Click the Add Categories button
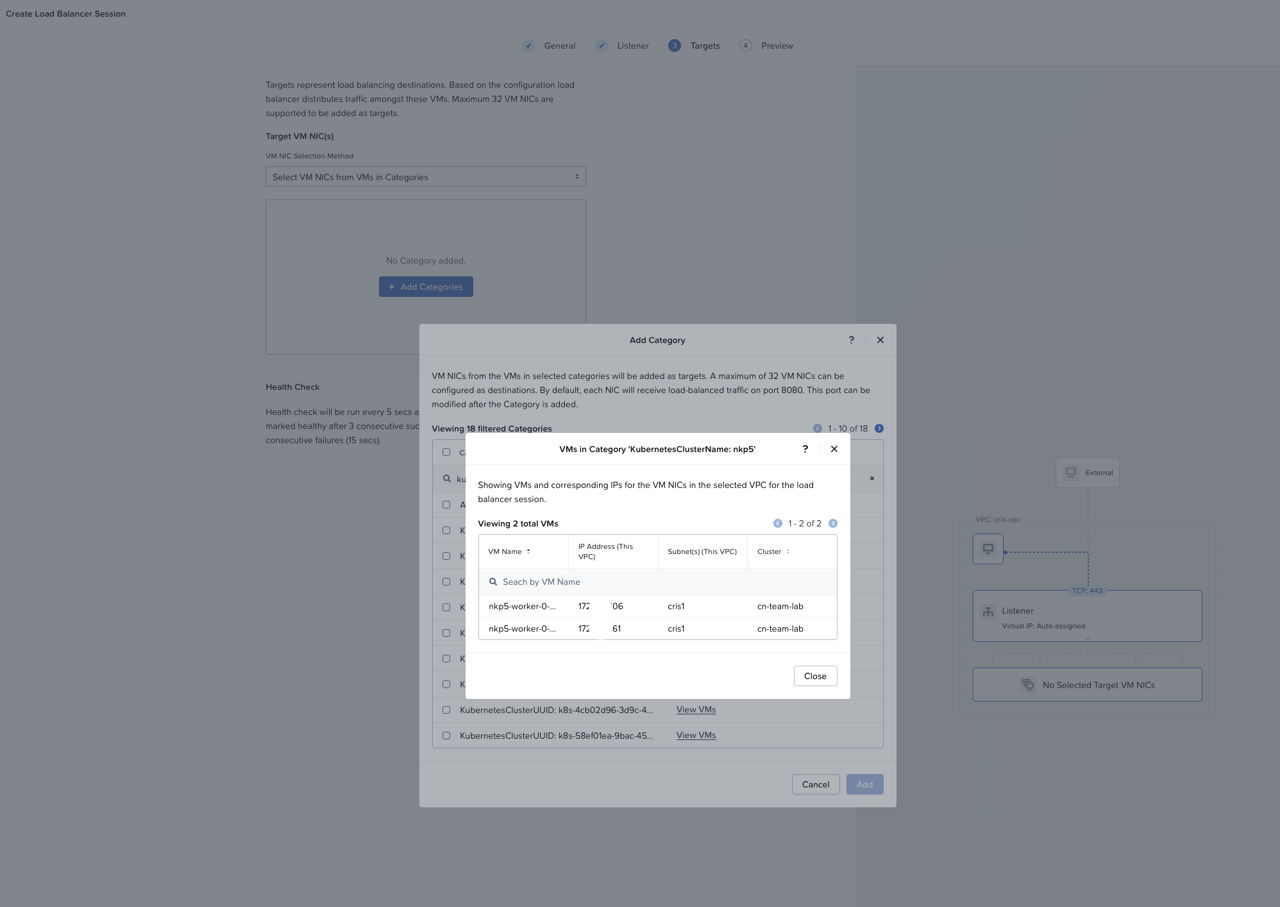This screenshot has height=907, width=1280. tap(426, 287)
